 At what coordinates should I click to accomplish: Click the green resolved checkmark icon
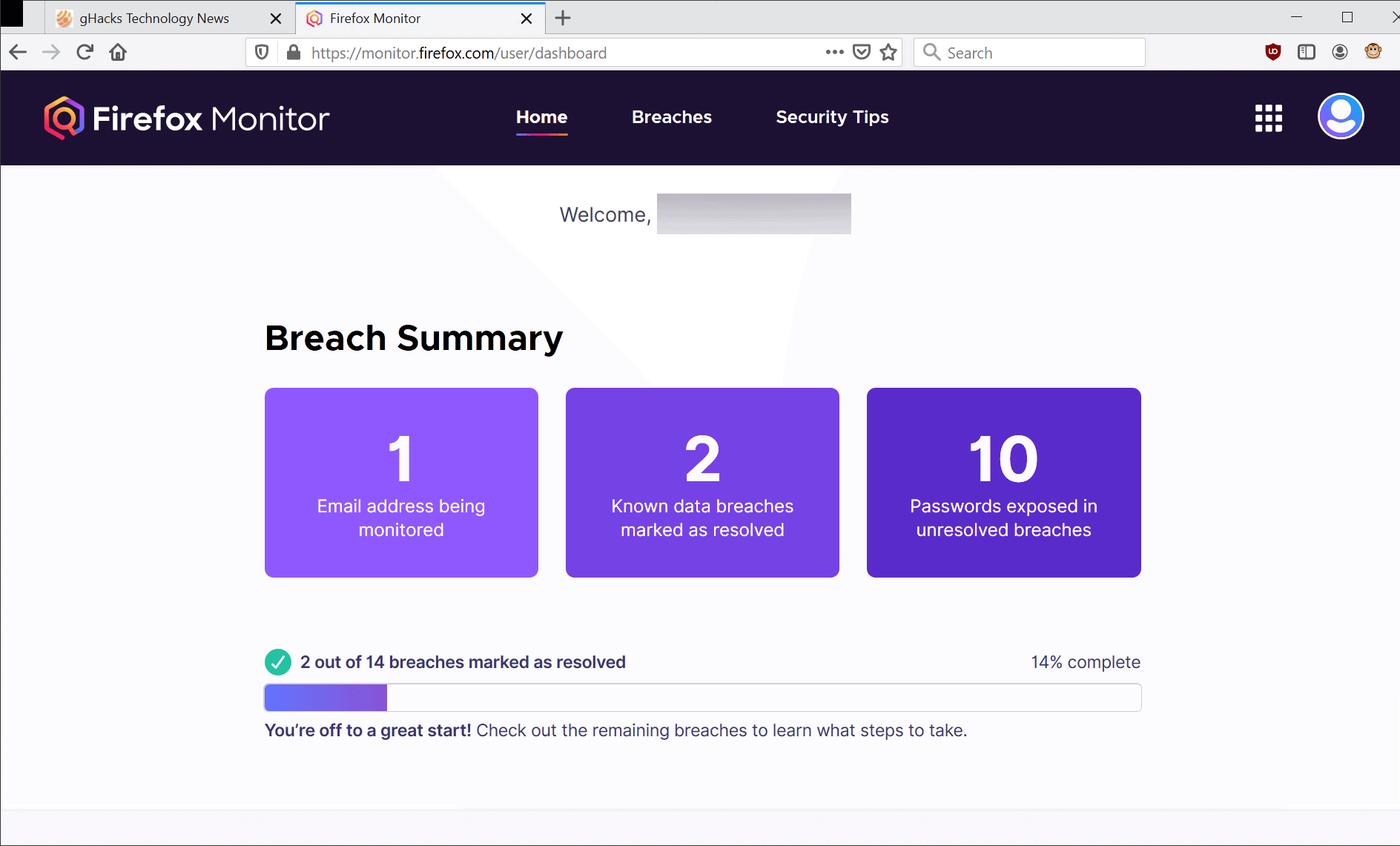point(278,662)
